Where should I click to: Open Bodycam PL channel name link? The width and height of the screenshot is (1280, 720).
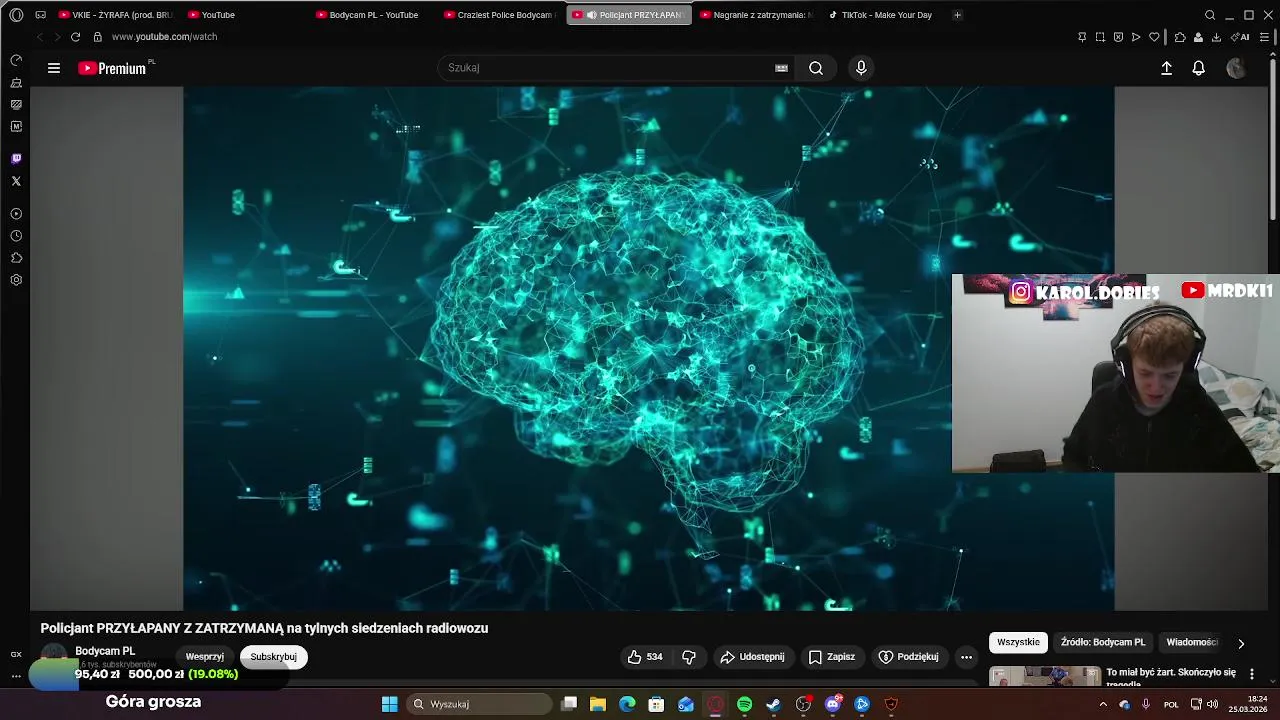pos(105,651)
